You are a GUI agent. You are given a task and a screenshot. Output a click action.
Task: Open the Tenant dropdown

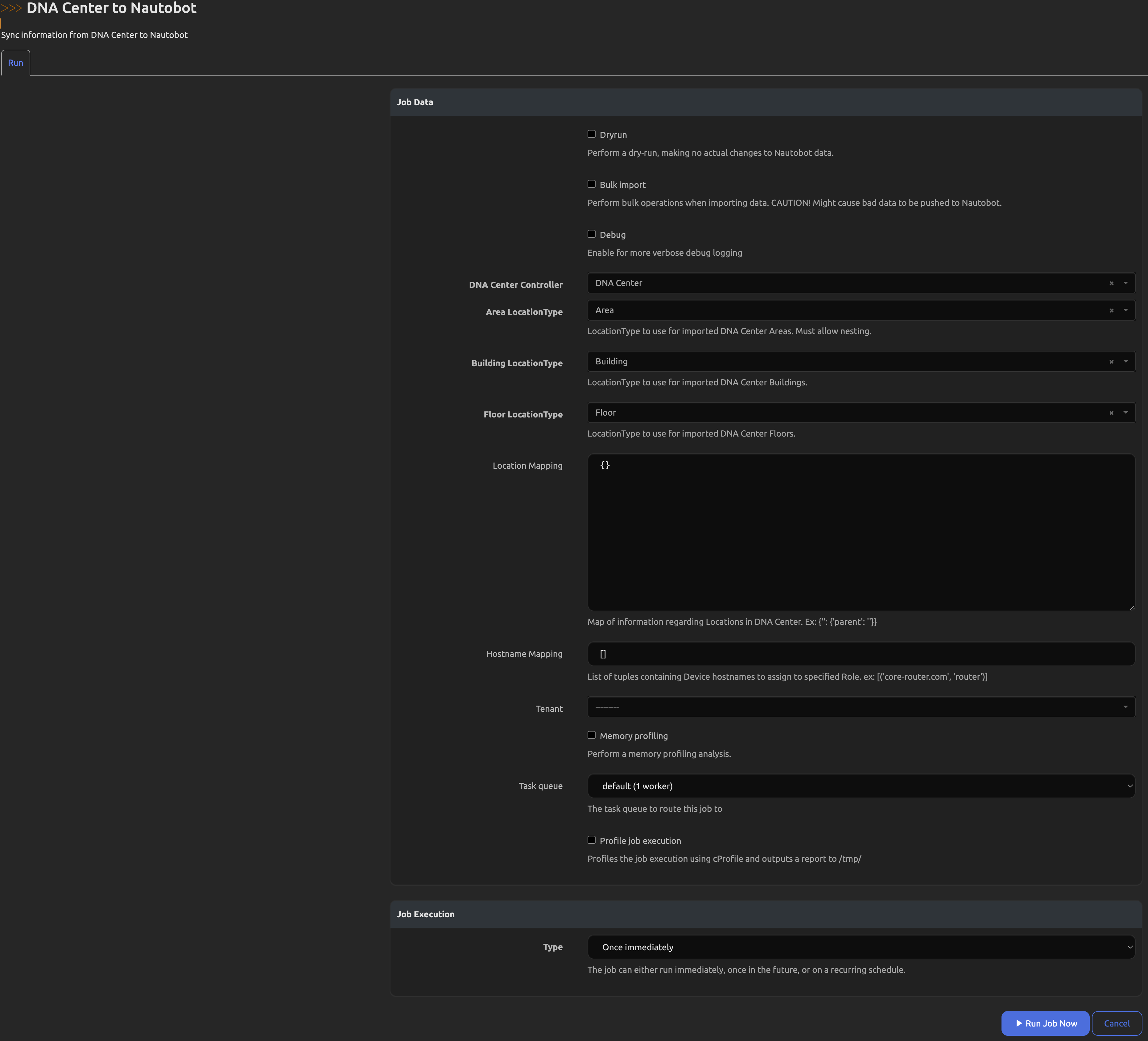861,707
